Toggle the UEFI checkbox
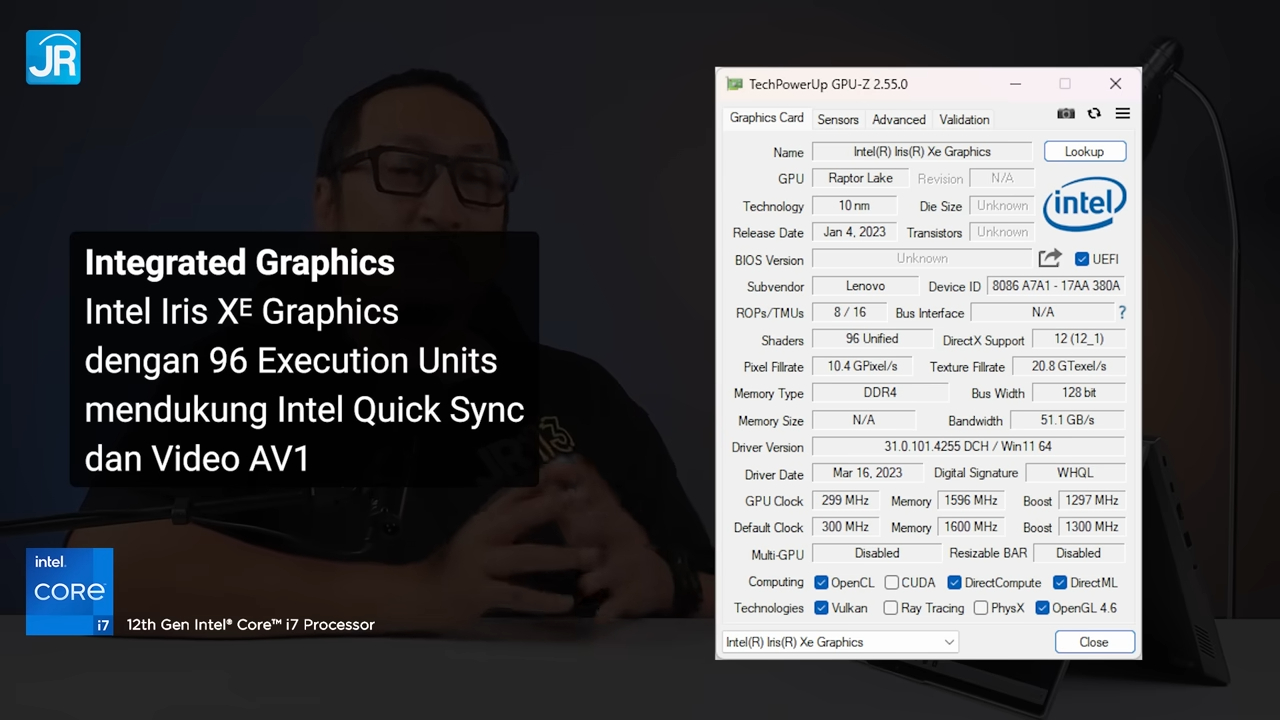The image size is (1280, 720). [x=1082, y=259]
